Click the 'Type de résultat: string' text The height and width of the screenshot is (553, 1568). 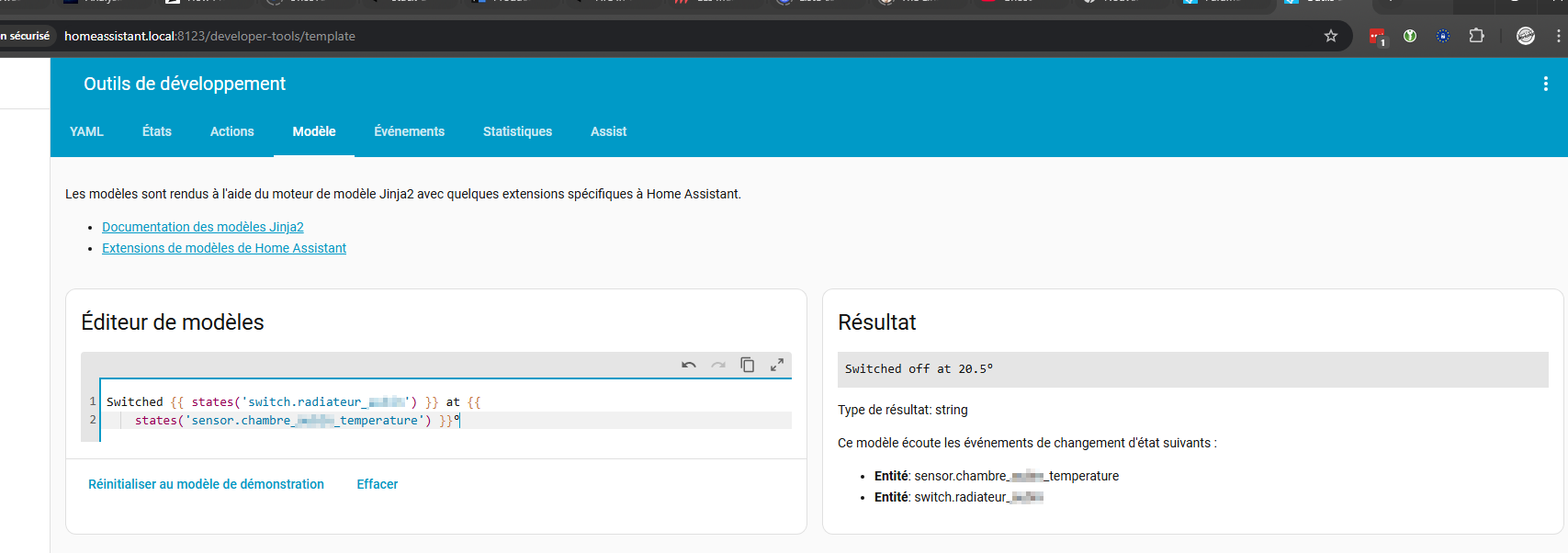[903, 410]
